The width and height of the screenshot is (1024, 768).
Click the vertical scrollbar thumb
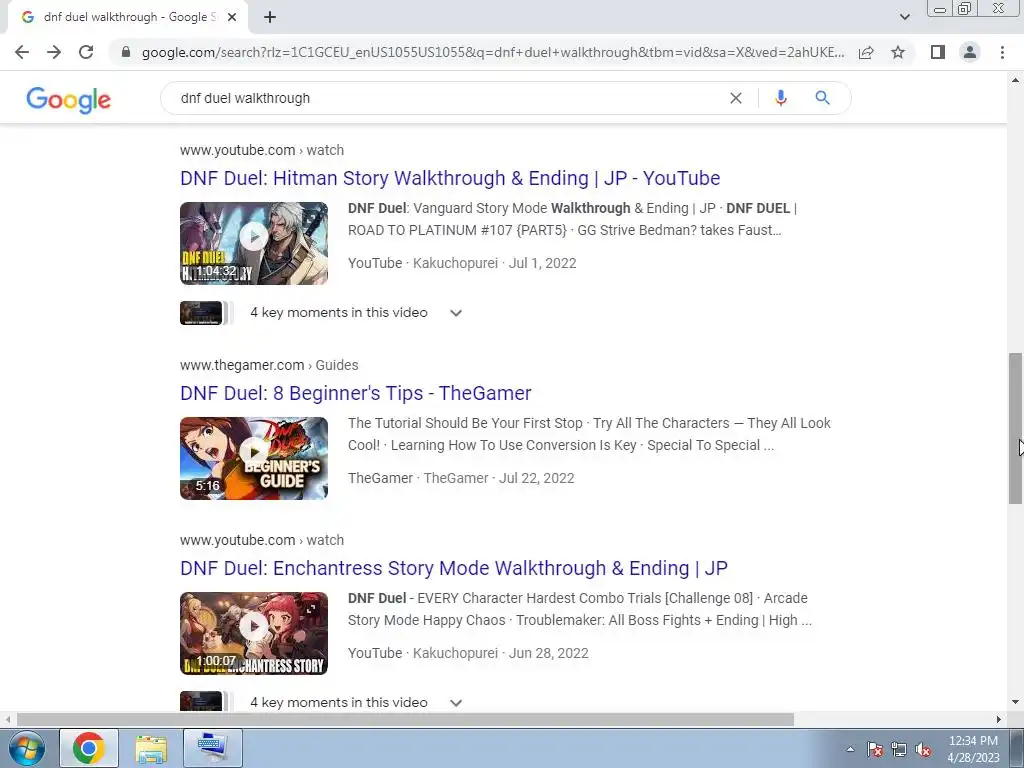point(1015,428)
